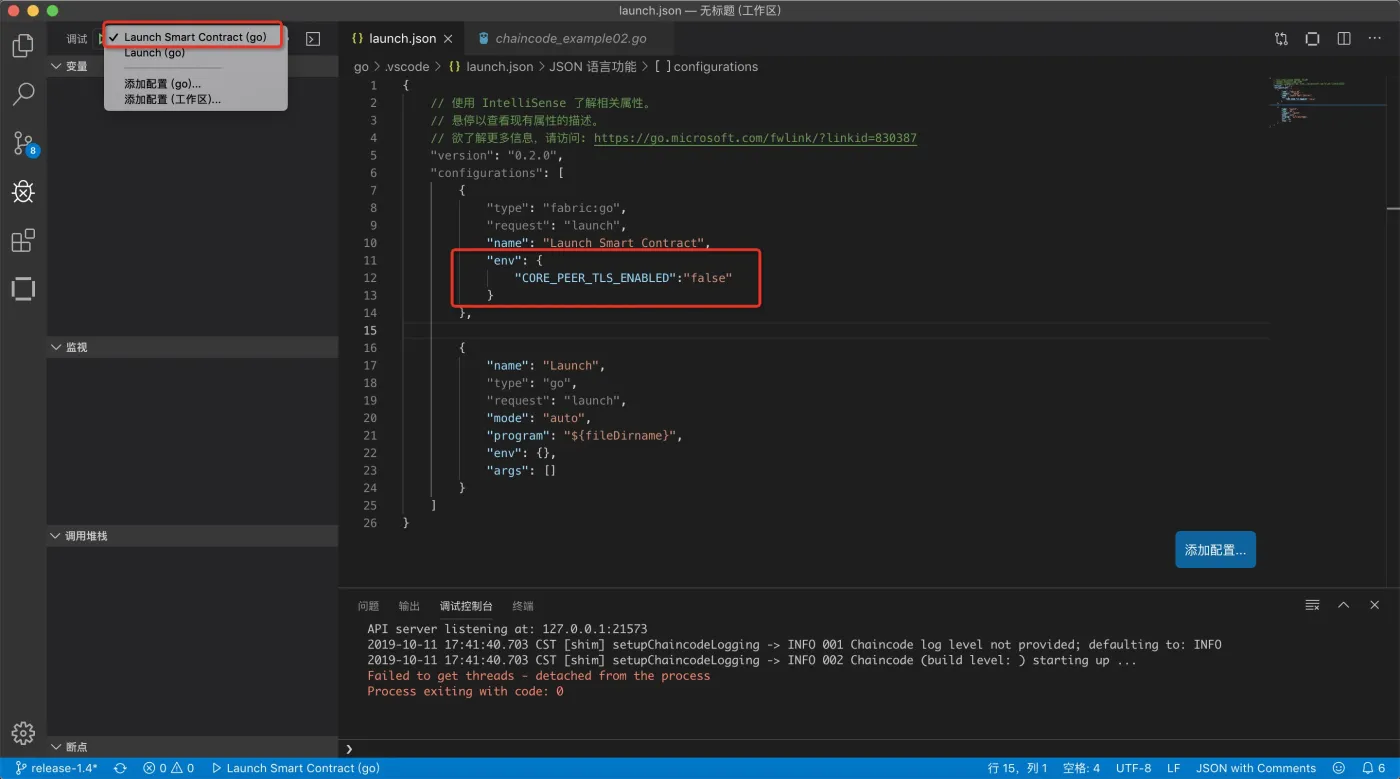Change indentation via 空格: 4
This screenshot has width=1400, height=779.
point(1081,768)
